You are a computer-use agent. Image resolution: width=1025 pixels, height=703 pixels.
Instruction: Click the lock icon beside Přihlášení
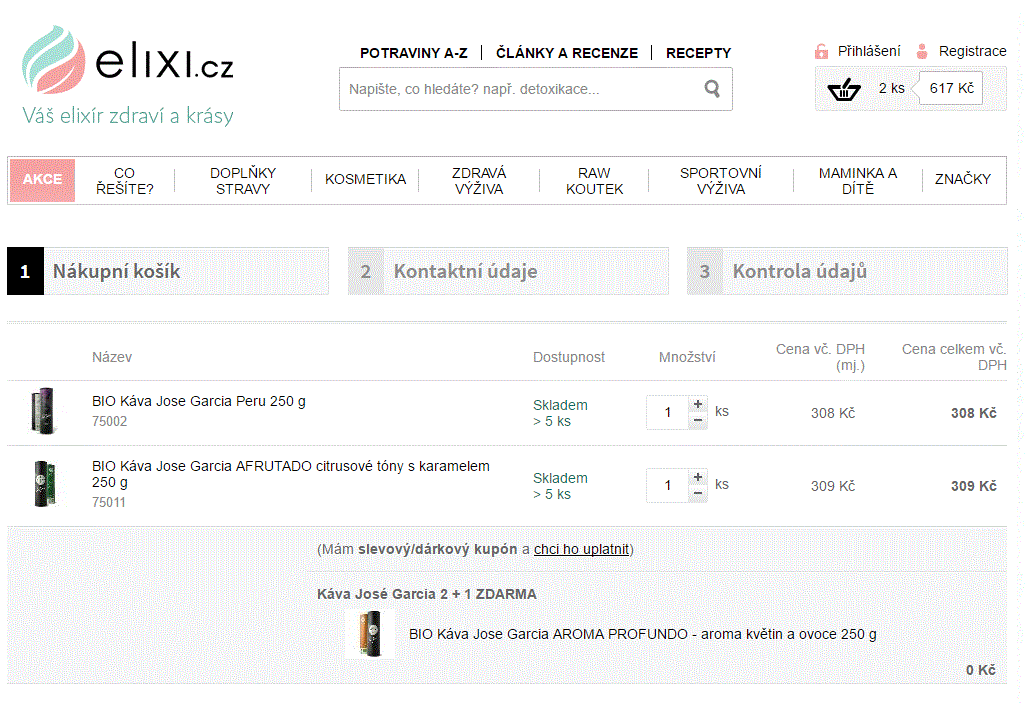(821, 51)
